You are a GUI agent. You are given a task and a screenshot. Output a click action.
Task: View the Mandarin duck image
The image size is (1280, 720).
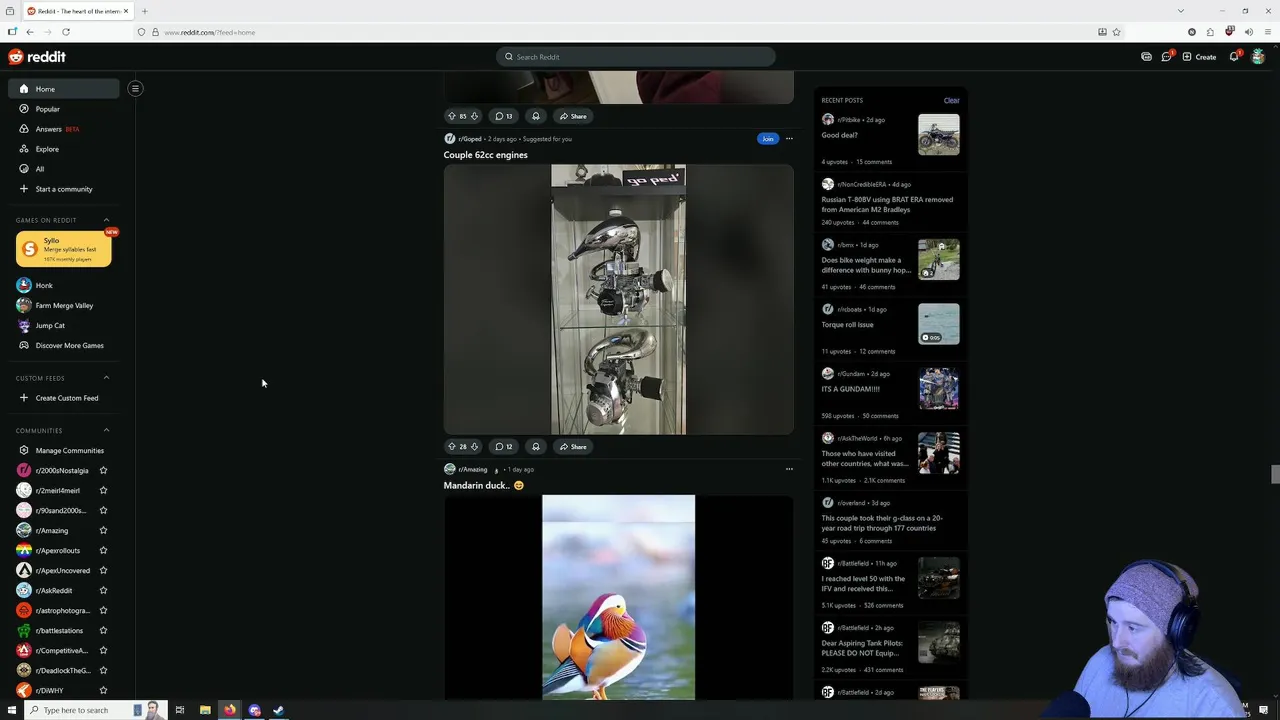tap(618, 597)
